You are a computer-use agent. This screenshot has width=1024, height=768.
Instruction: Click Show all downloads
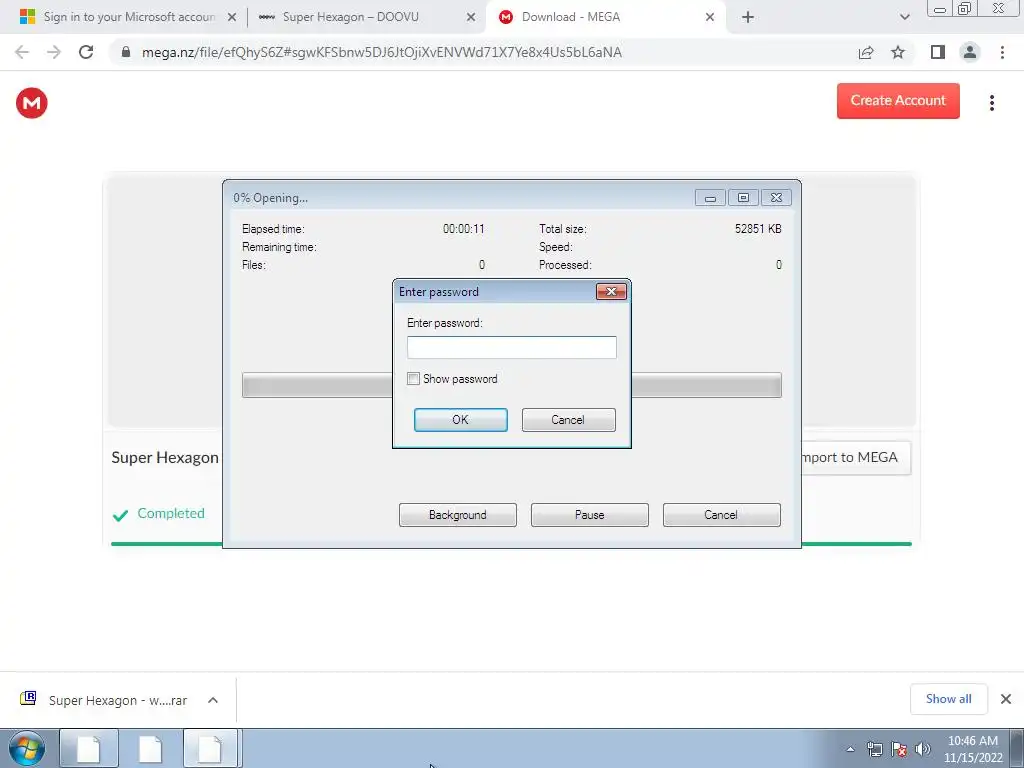[948, 699]
